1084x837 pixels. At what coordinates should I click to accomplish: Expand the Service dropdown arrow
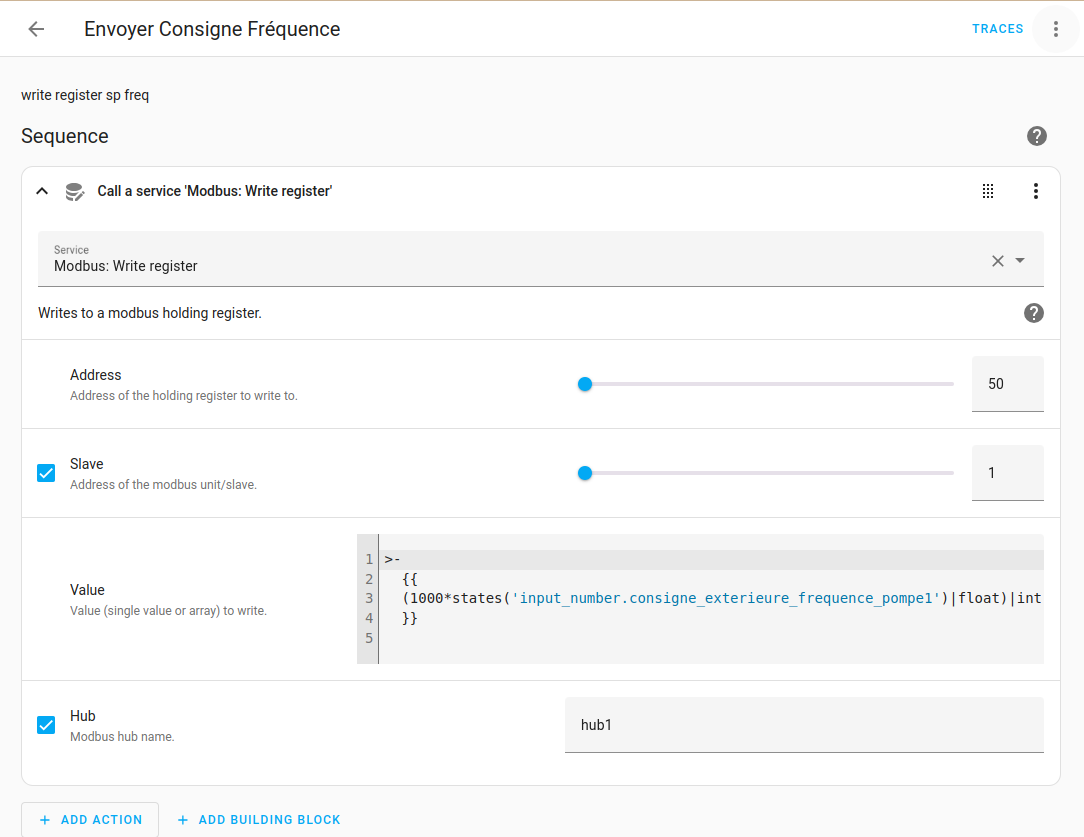[x=1019, y=260]
